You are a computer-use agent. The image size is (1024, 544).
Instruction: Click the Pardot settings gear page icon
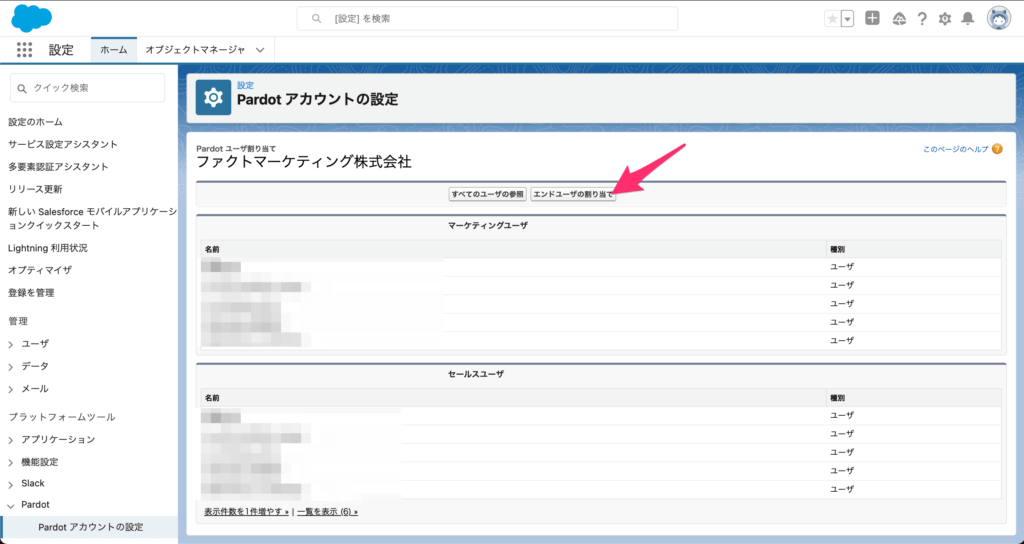[213, 97]
